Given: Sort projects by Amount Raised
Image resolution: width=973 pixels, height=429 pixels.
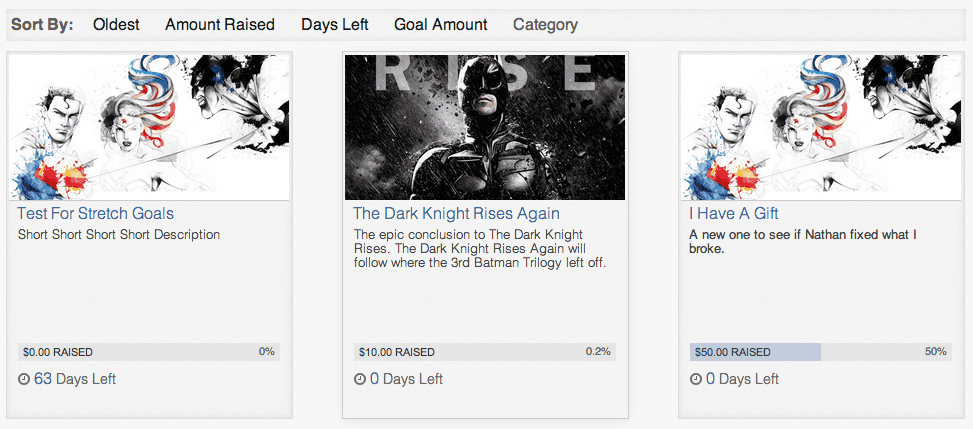Looking at the screenshot, I should pyautogui.click(x=220, y=25).
